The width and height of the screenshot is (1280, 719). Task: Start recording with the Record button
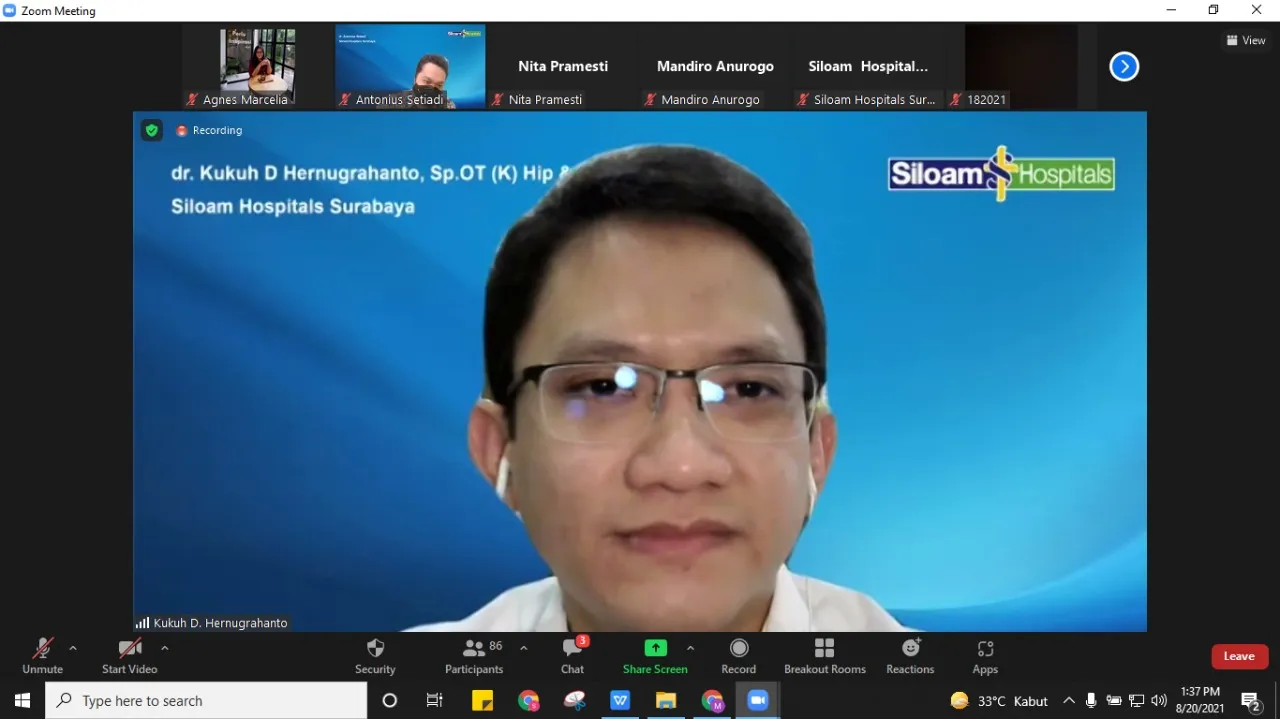click(x=739, y=656)
